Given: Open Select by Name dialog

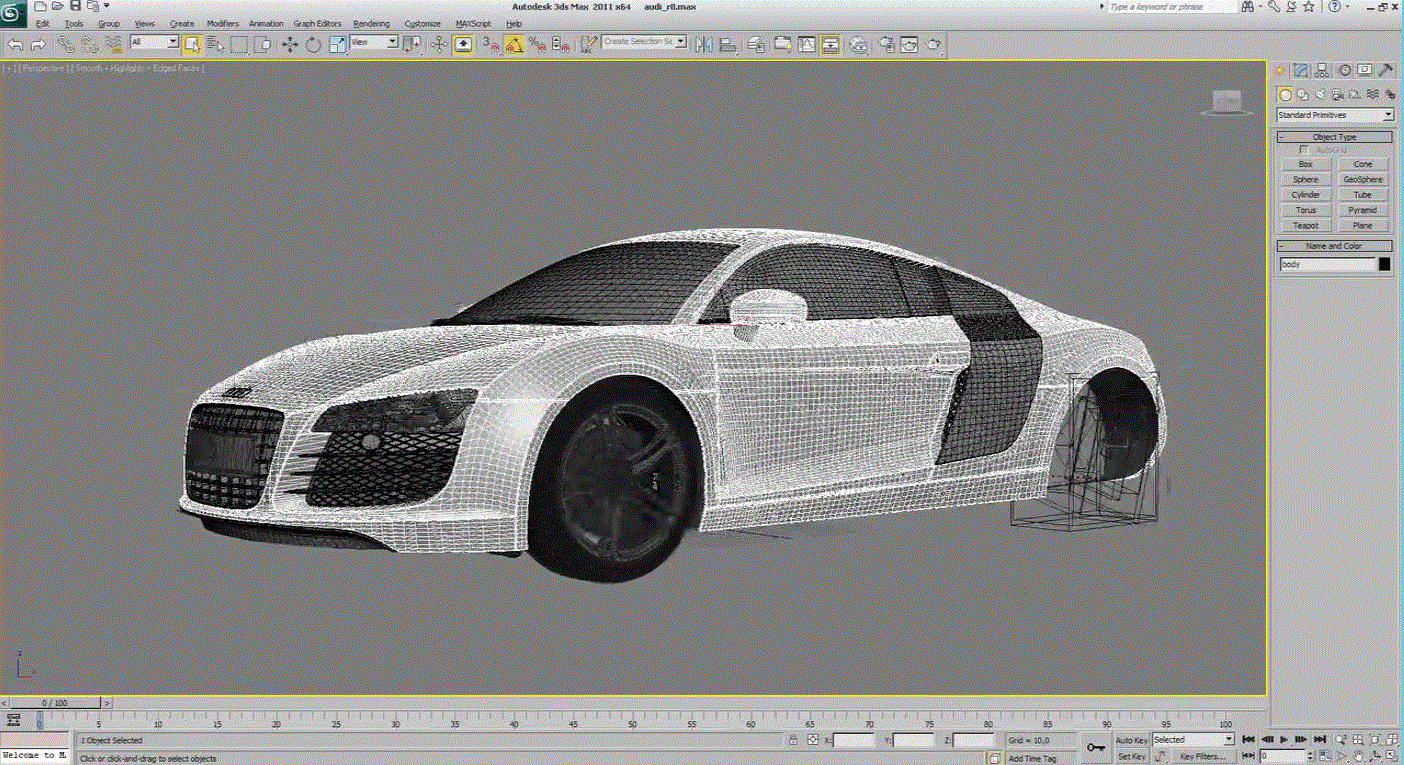Looking at the screenshot, I should (x=215, y=44).
